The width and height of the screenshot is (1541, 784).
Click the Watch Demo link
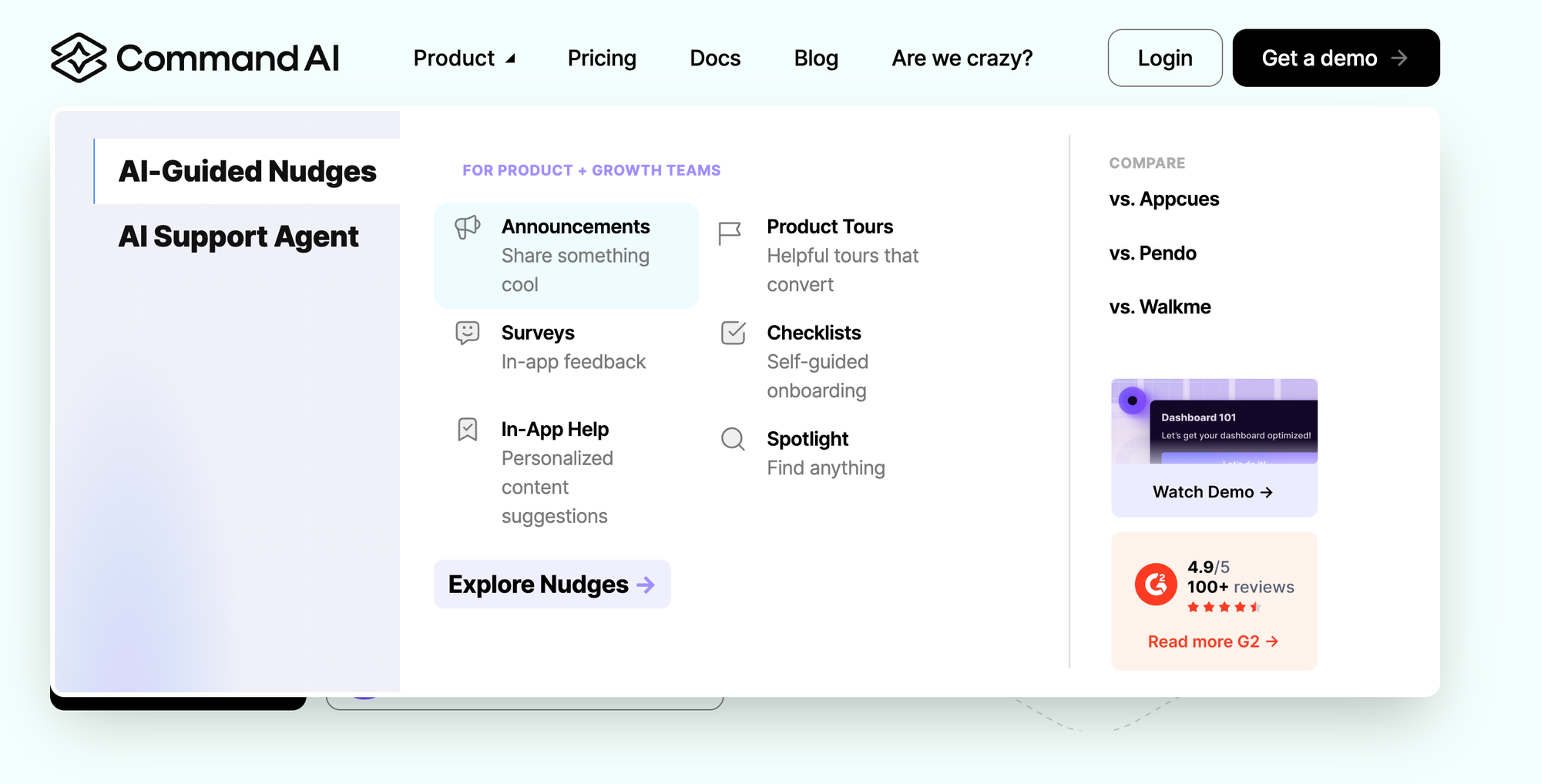pos(1213,492)
